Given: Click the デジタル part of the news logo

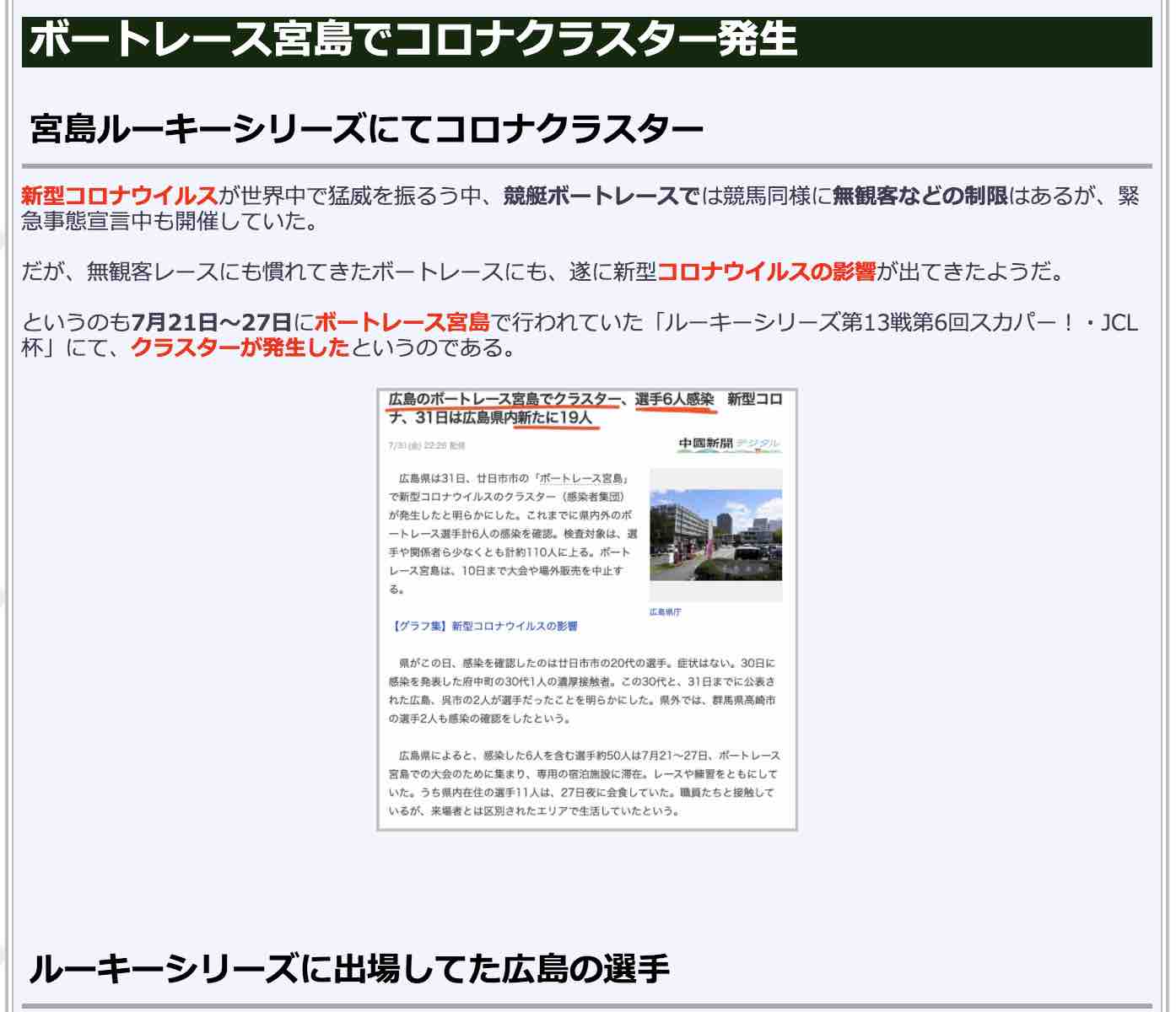Looking at the screenshot, I should [x=758, y=442].
